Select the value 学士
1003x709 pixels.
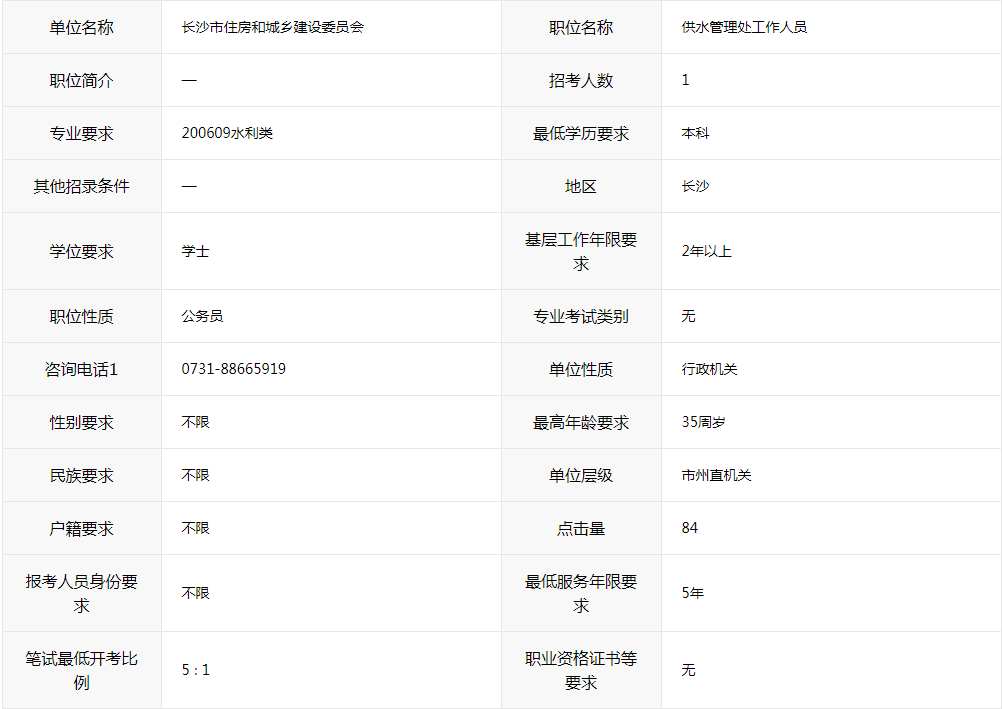(x=196, y=251)
